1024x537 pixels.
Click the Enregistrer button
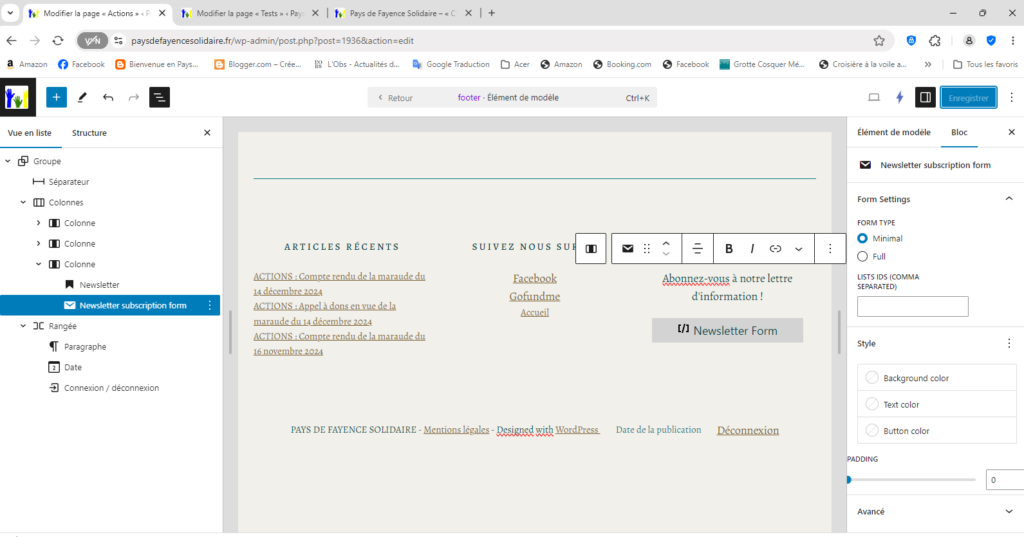[x=968, y=98]
